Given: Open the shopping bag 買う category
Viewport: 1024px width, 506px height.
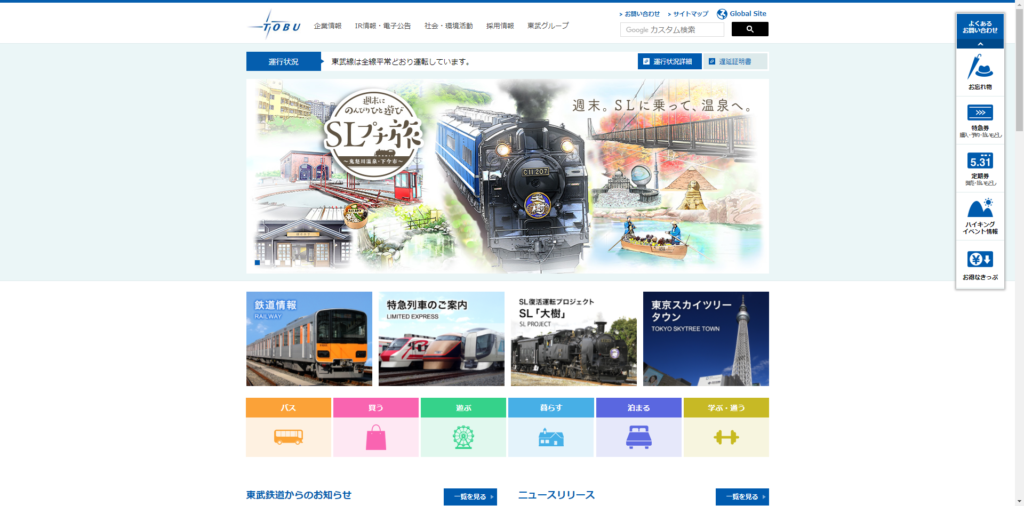Looking at the screenshot, I should (376, 437).
